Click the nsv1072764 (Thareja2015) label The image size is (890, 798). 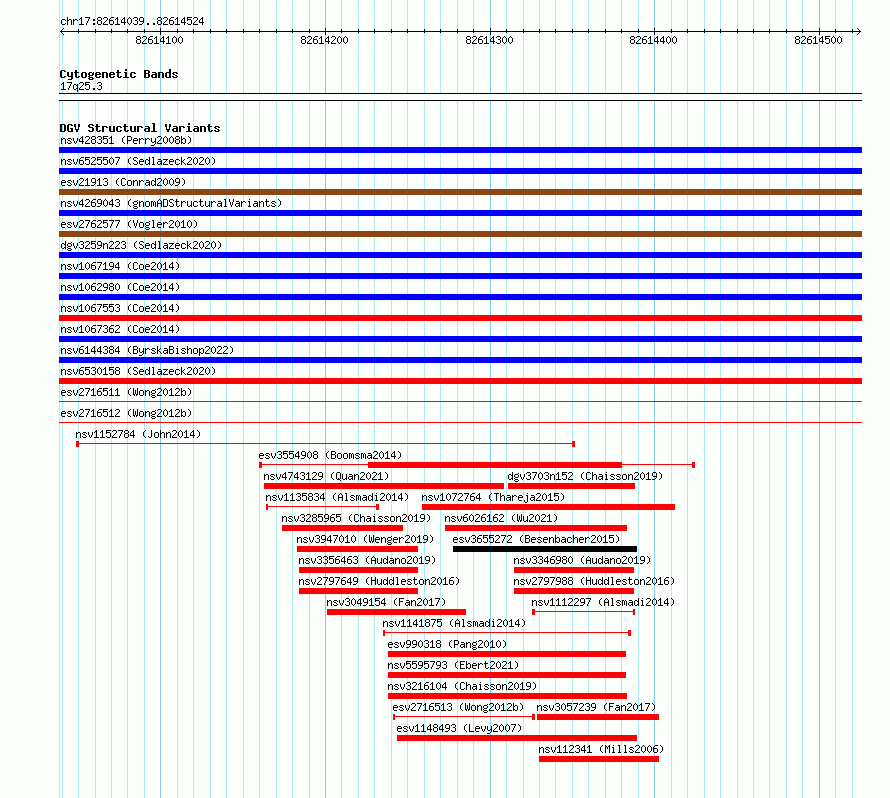point(493,497)
